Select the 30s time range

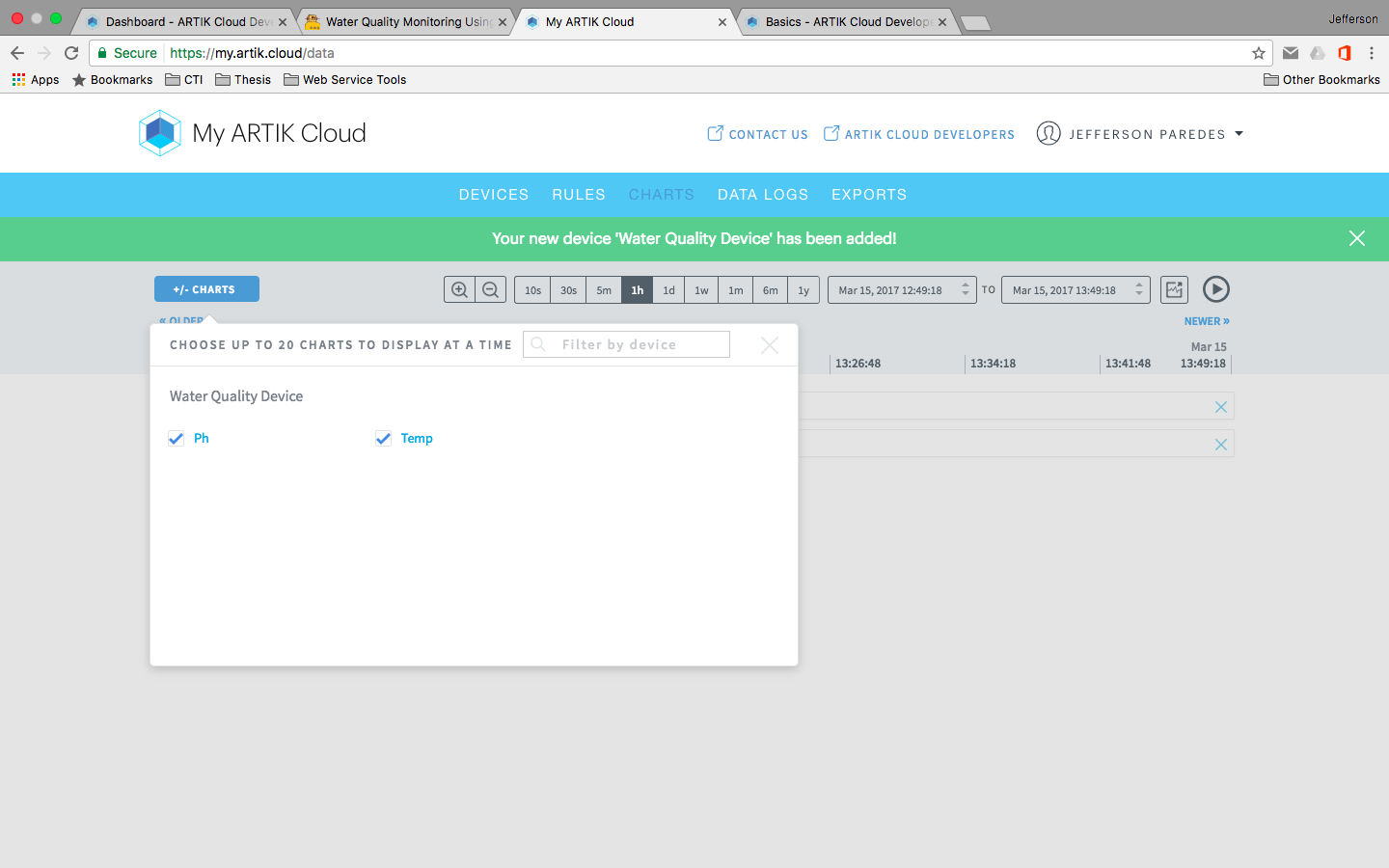click(x=568, y=289)
